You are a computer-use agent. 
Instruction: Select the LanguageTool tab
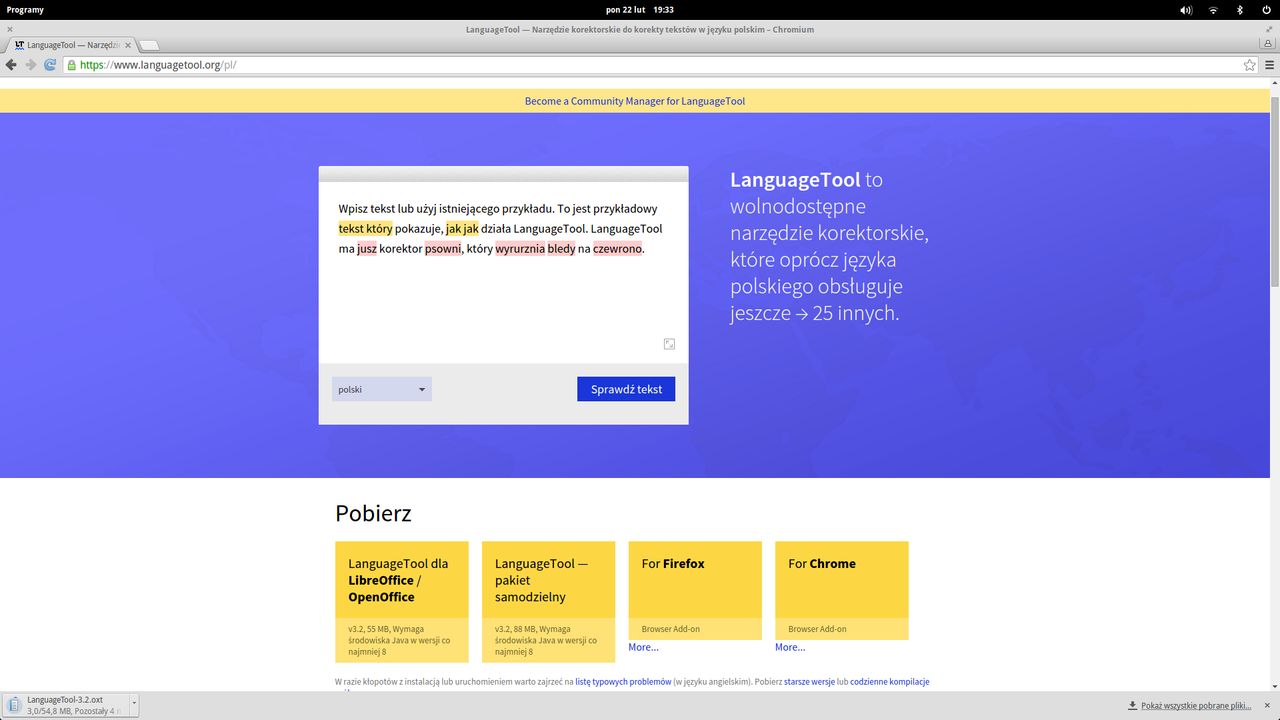[70, 45]
